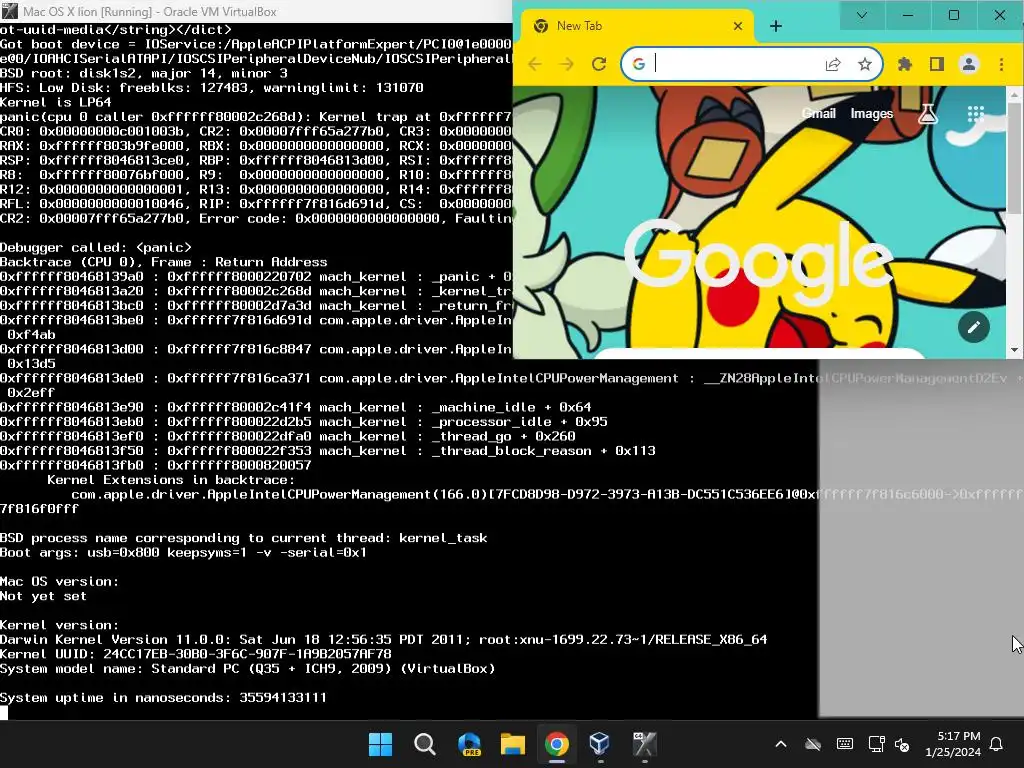Click the "System model name" line
This screenshot has width=1024, height=768.
(x=248, y=669)
